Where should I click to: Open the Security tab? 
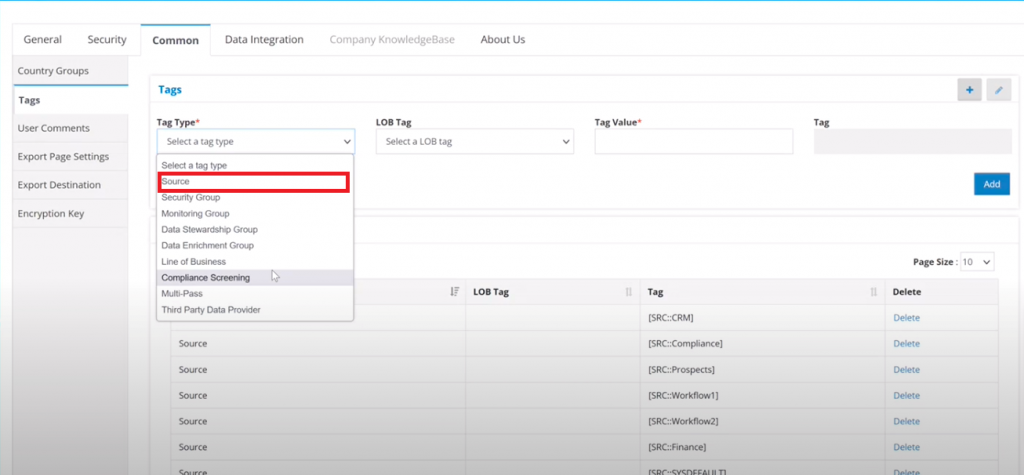pos(106,40)
